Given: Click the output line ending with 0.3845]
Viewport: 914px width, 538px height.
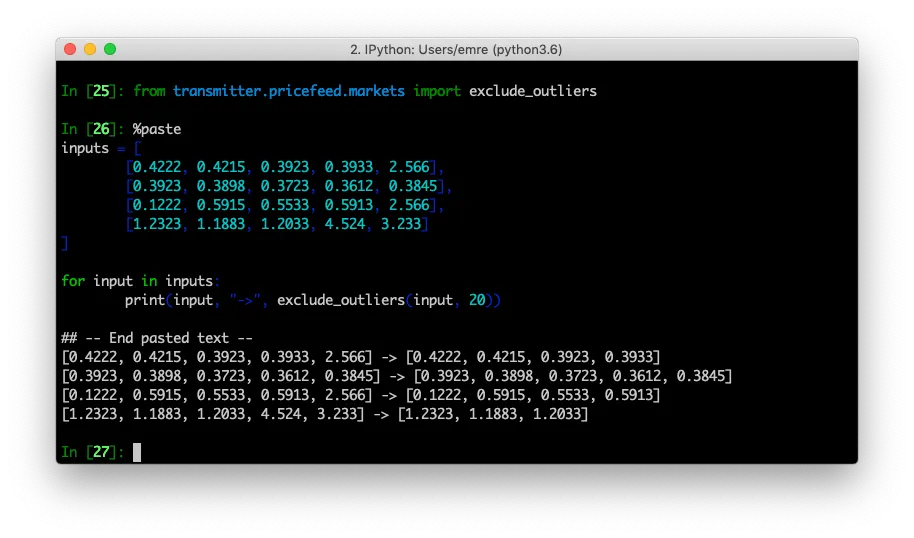Looking at the screenshot, I should point(396,376).
